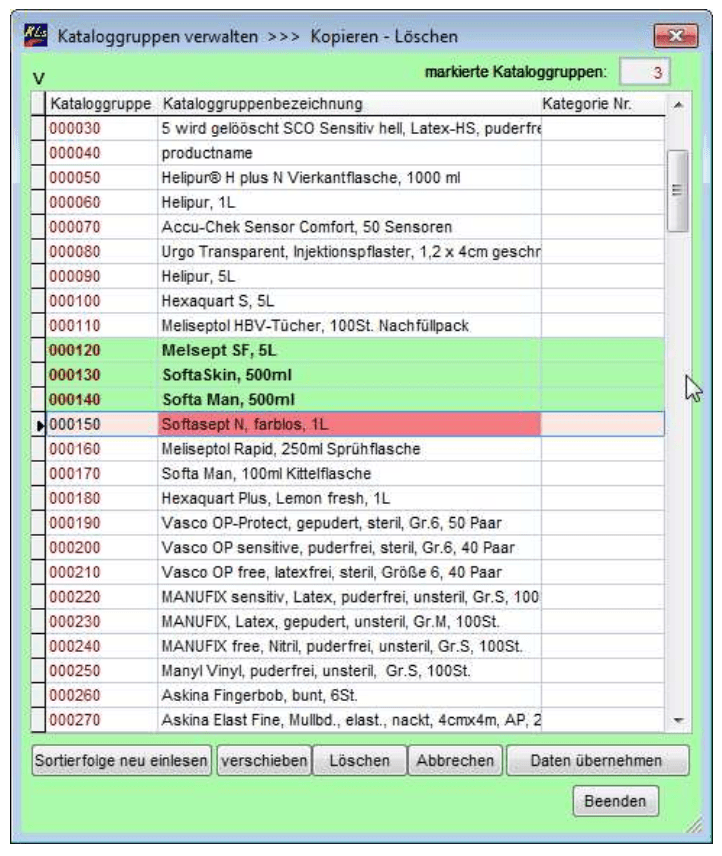Click Kategorie Nr. cell of row 000160

(602, 449)
